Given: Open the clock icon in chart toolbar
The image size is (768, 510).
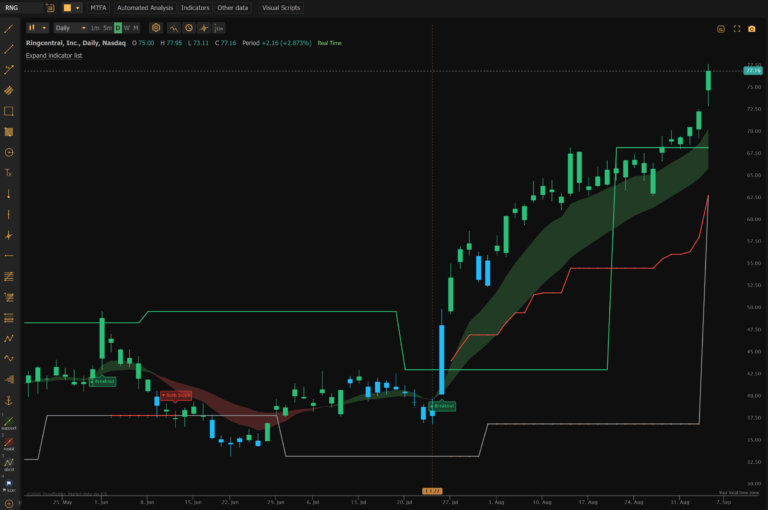Looking at the screenshot, I should (189, 28).
